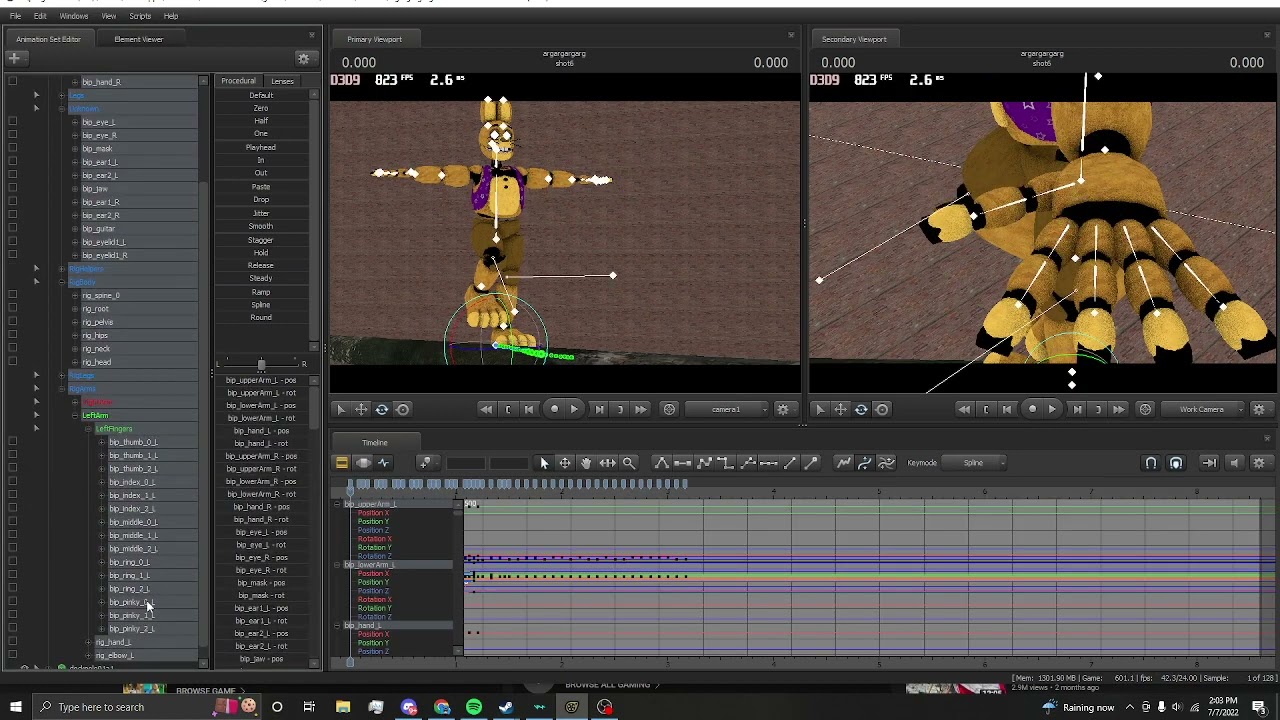1280x720 pixels.
Task: Expand the rig_hand_L tree node
Action: (88, 642)
